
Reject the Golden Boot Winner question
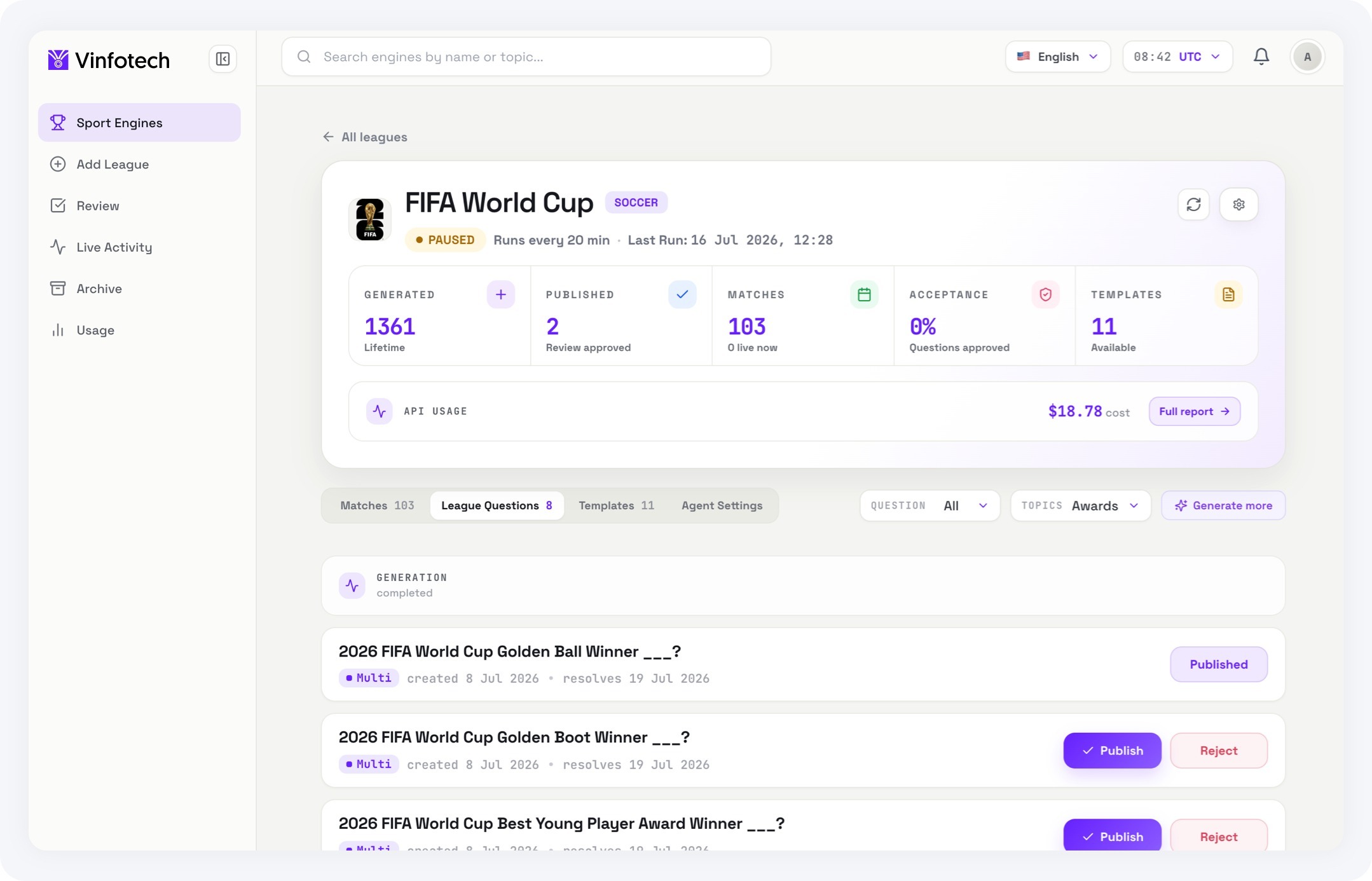(1219, 751)
